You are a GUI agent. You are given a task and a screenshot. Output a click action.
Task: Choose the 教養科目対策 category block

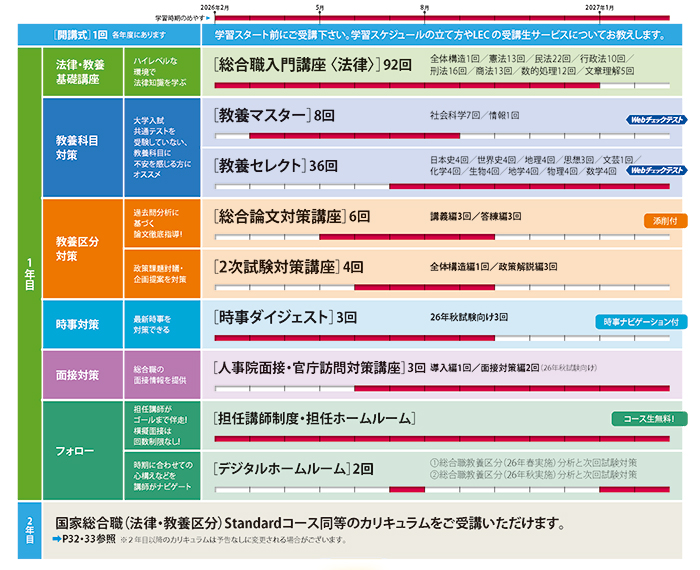[x=83, y=147]
